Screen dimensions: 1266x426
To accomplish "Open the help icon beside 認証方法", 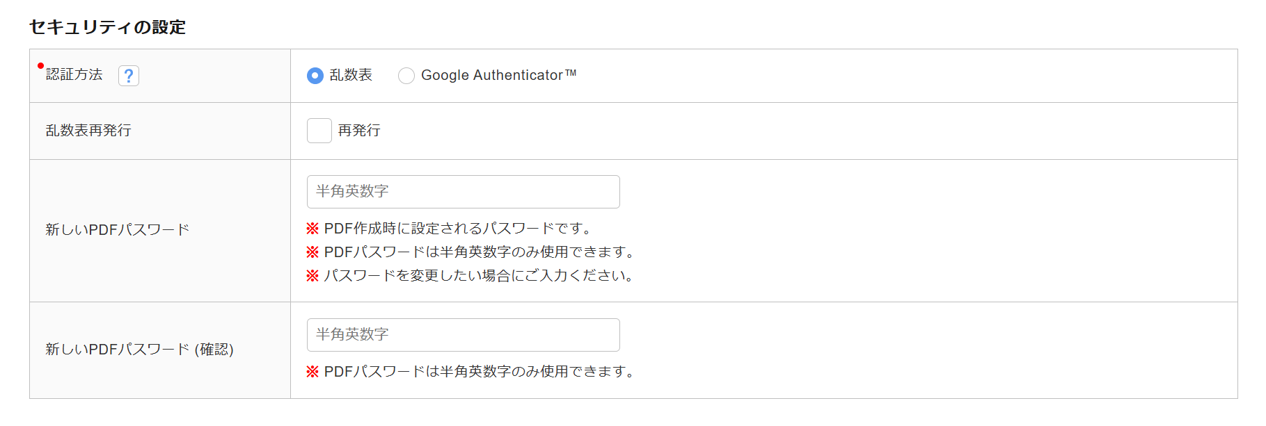I will point(128,76).
